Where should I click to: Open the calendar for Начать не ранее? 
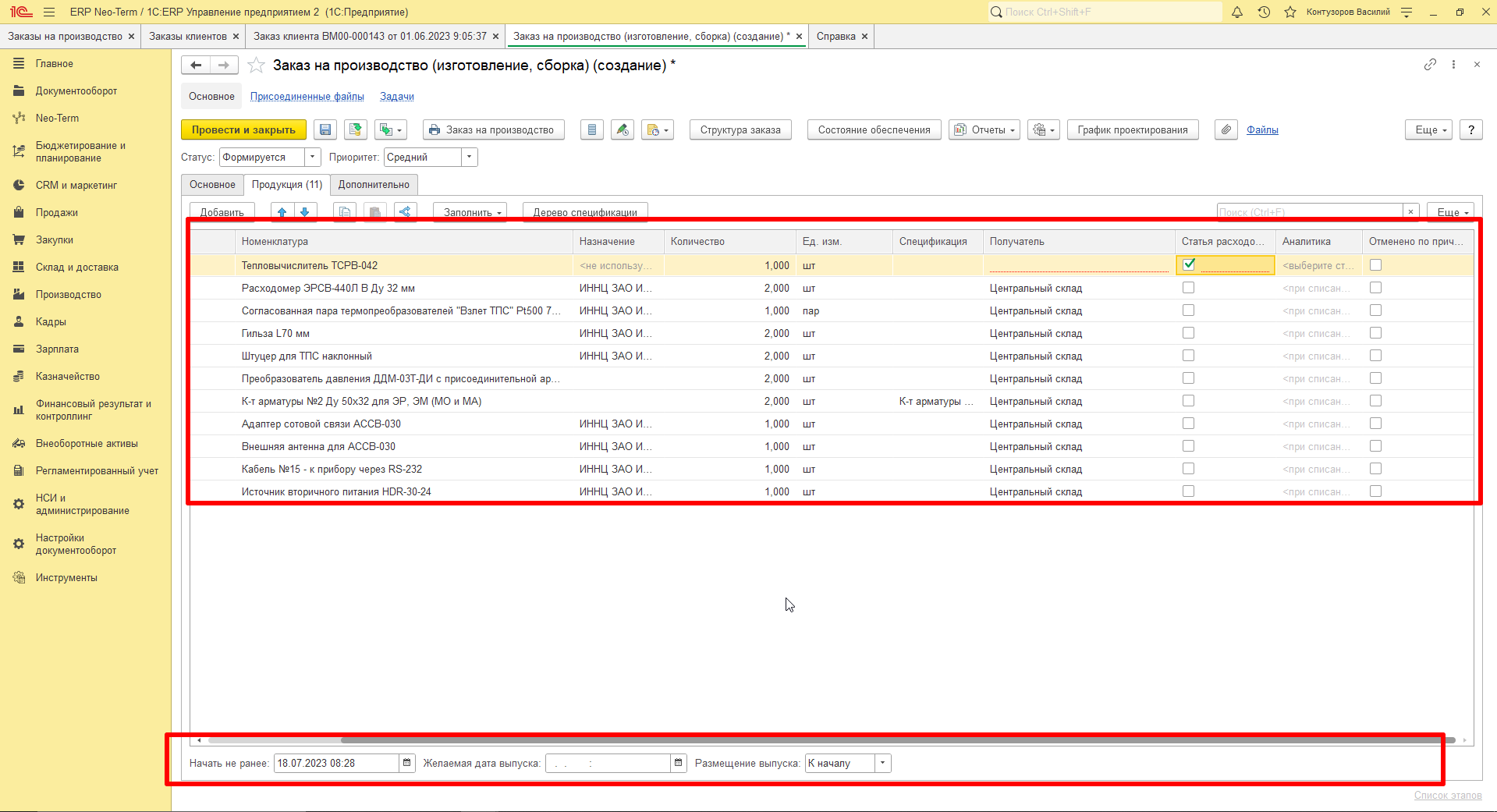(x=406, y=763)
